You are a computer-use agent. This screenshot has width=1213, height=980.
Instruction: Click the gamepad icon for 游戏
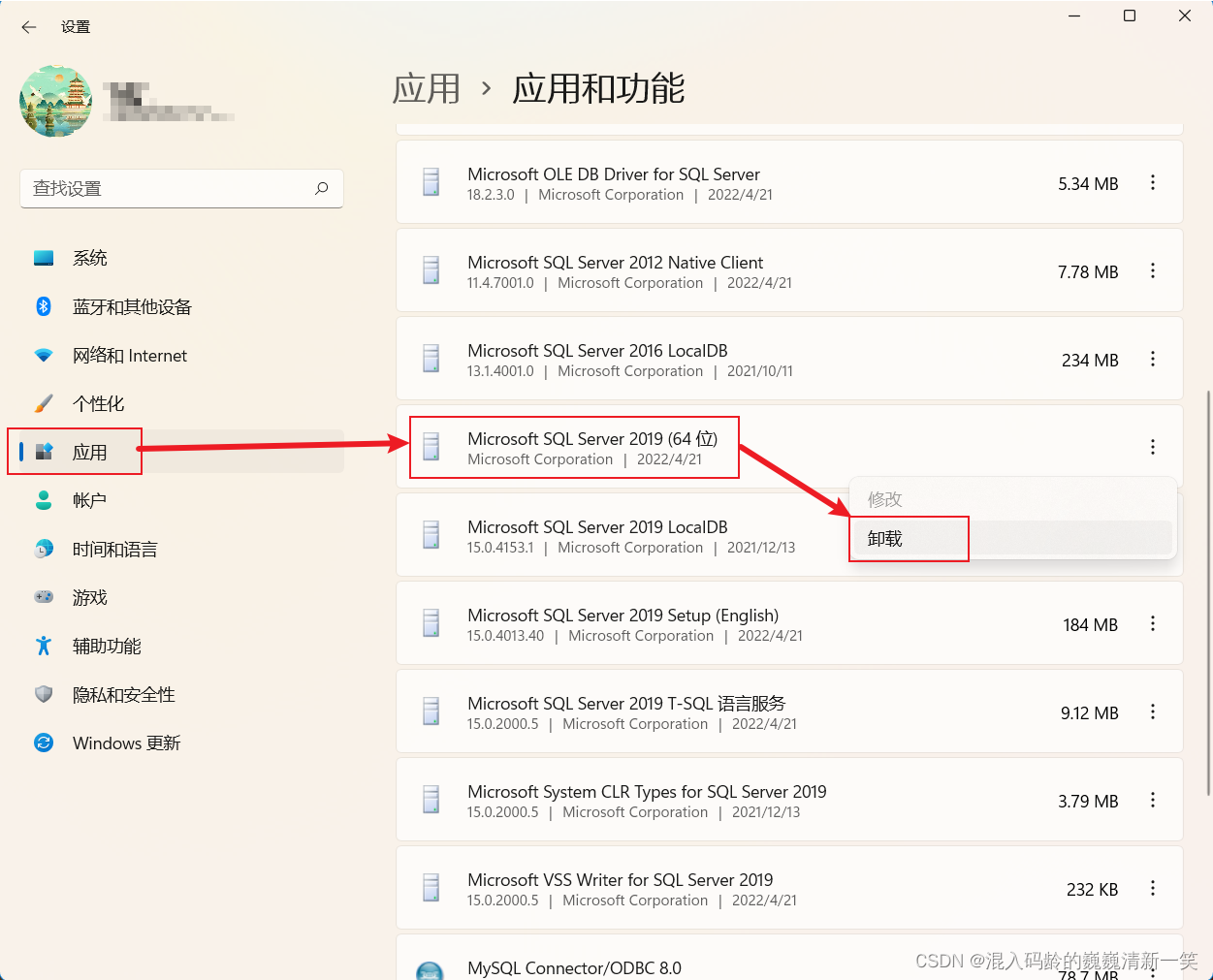pos(44,597)
